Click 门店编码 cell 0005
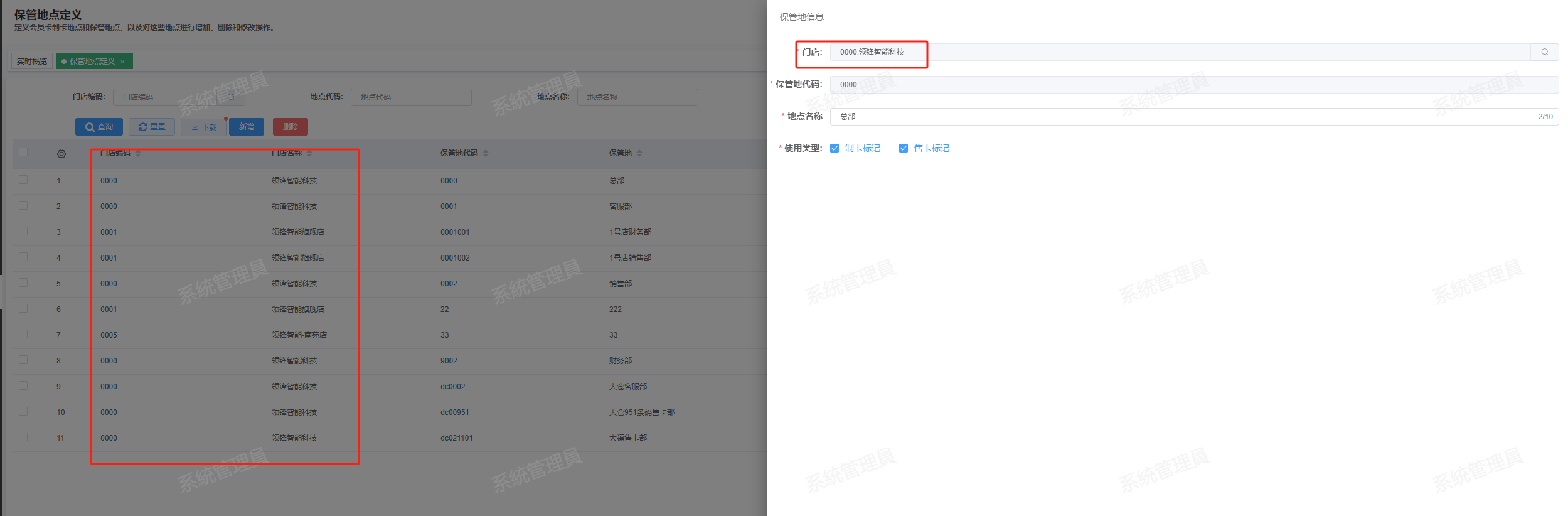Screen dimensions: 1568x516 coord(109,335)
